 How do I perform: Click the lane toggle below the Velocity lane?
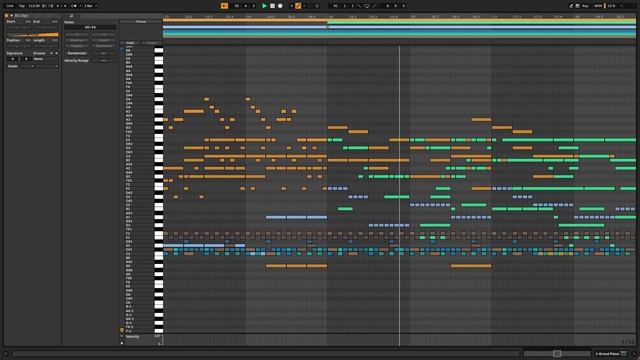coord(122,343)
